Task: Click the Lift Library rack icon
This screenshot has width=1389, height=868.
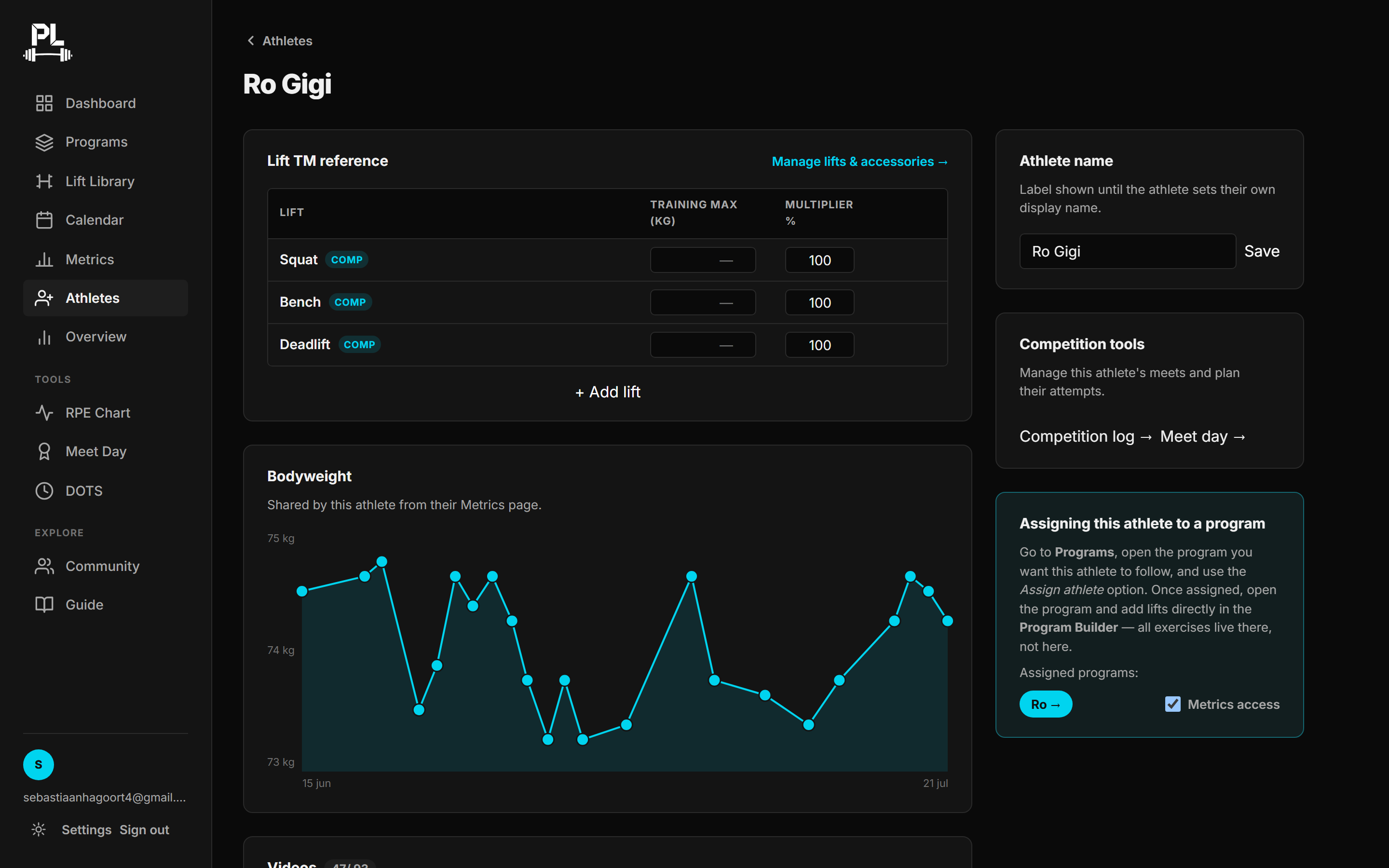Action: pyautogui.click(x=44, y=181)
